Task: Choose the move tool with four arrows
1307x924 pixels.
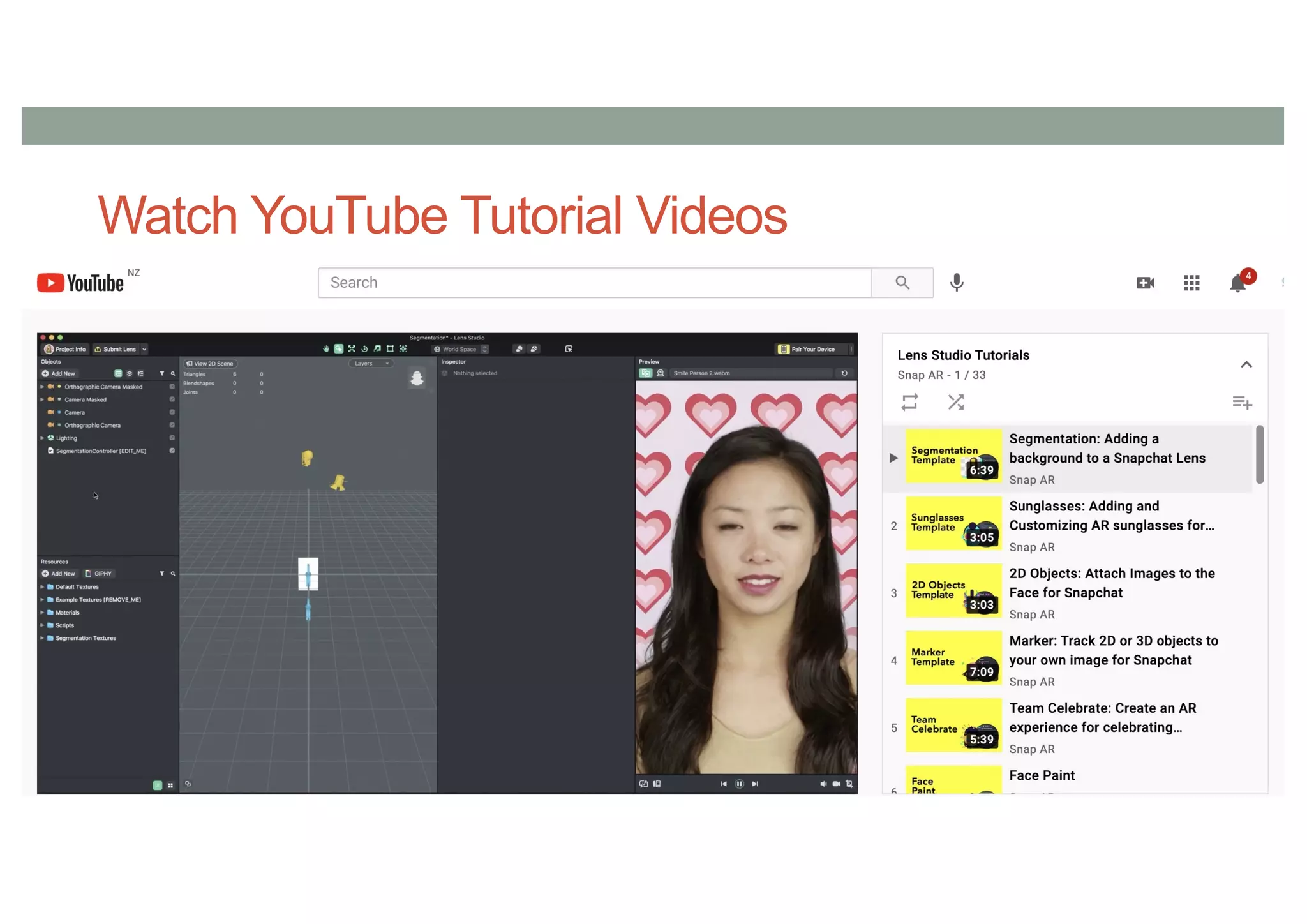Action: pyautogui.click(x=352, y=349)
